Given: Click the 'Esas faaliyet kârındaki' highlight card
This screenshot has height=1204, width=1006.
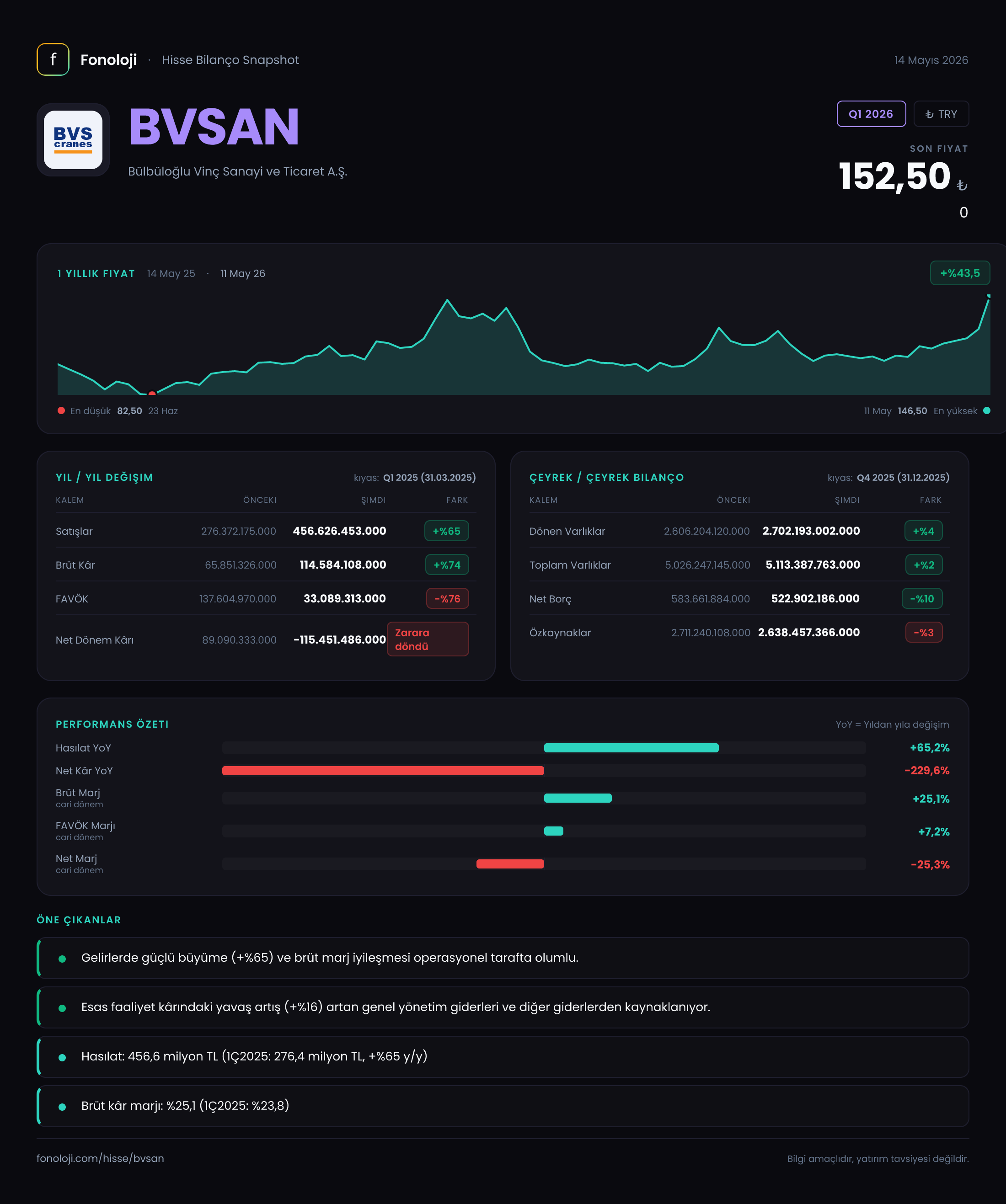Looking at the screenshot, I should (x=503, y=1007).
